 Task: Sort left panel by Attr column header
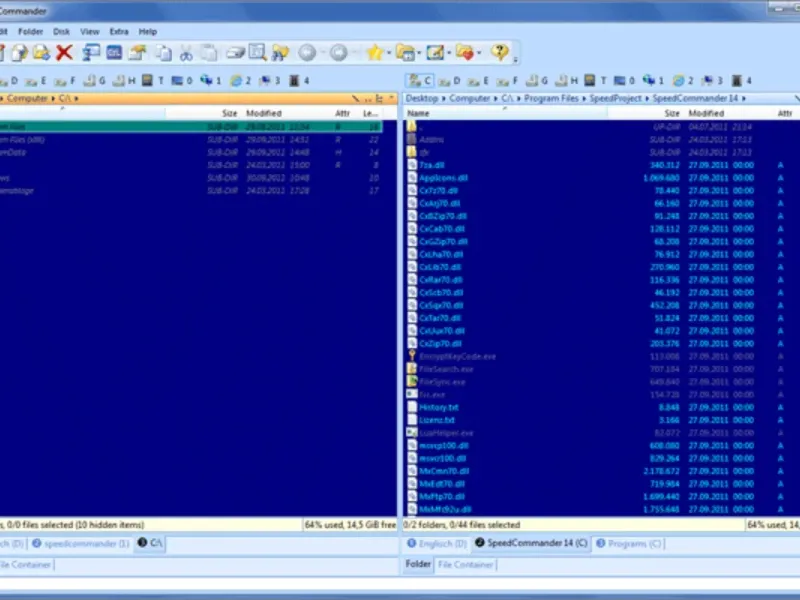pos(342,113)
